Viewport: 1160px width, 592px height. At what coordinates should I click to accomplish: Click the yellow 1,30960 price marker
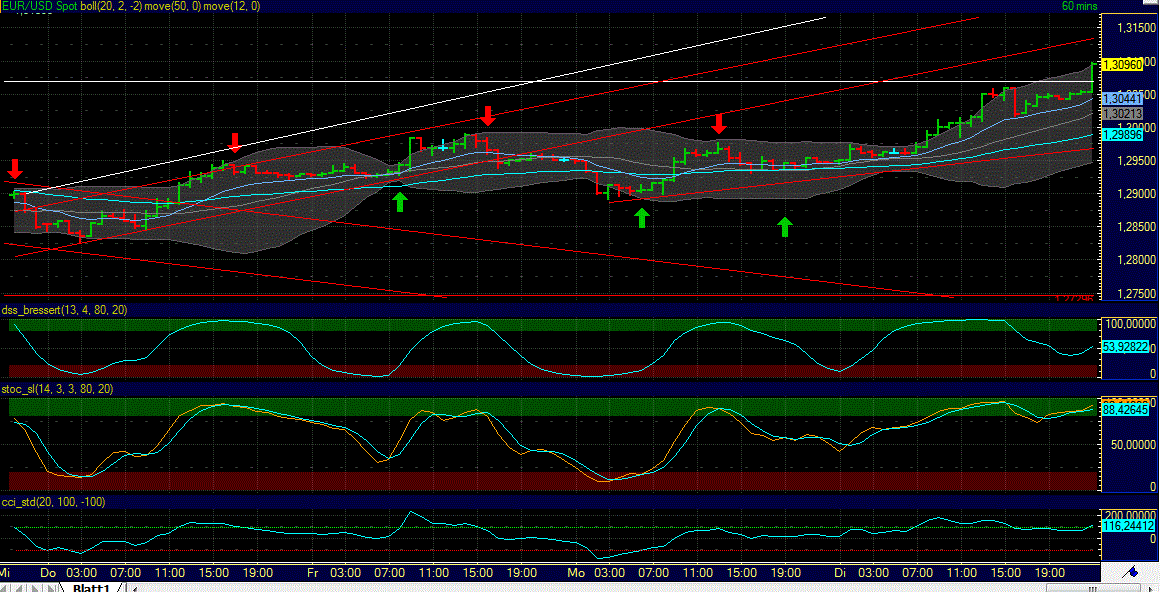click(1125, 63)
